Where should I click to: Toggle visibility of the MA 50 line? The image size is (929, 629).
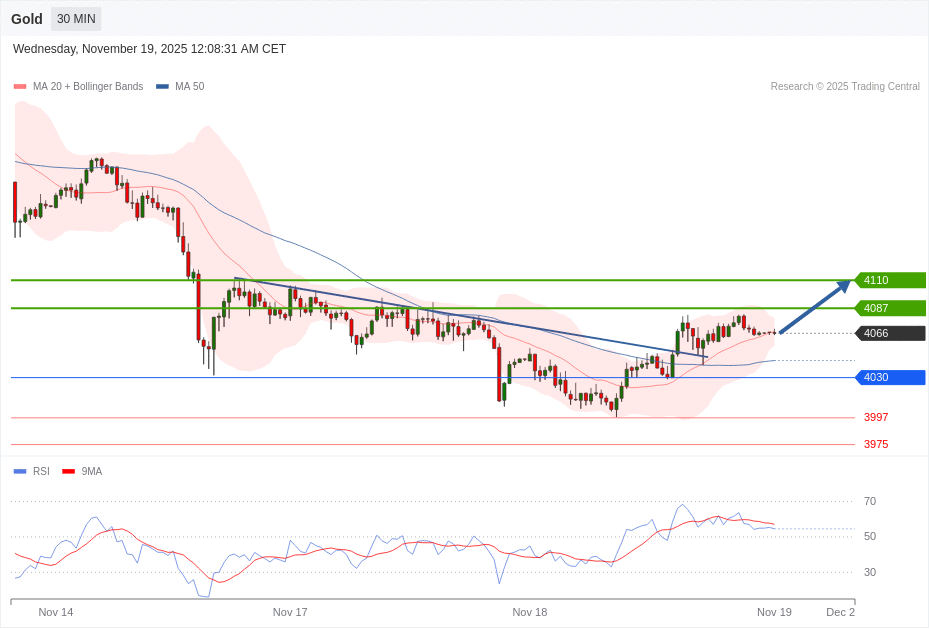pyautogui.click(x=160, y=86)
